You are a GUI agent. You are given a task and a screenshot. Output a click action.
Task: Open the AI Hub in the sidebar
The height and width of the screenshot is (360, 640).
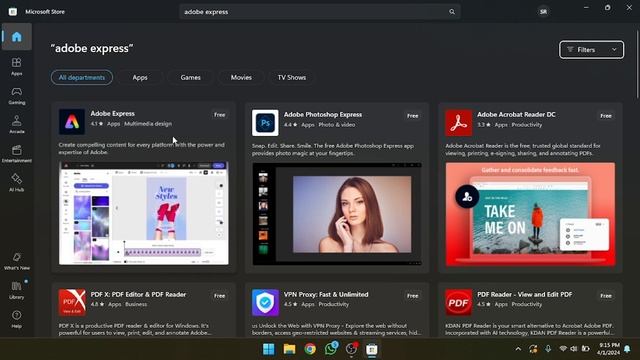pos(16,183)
